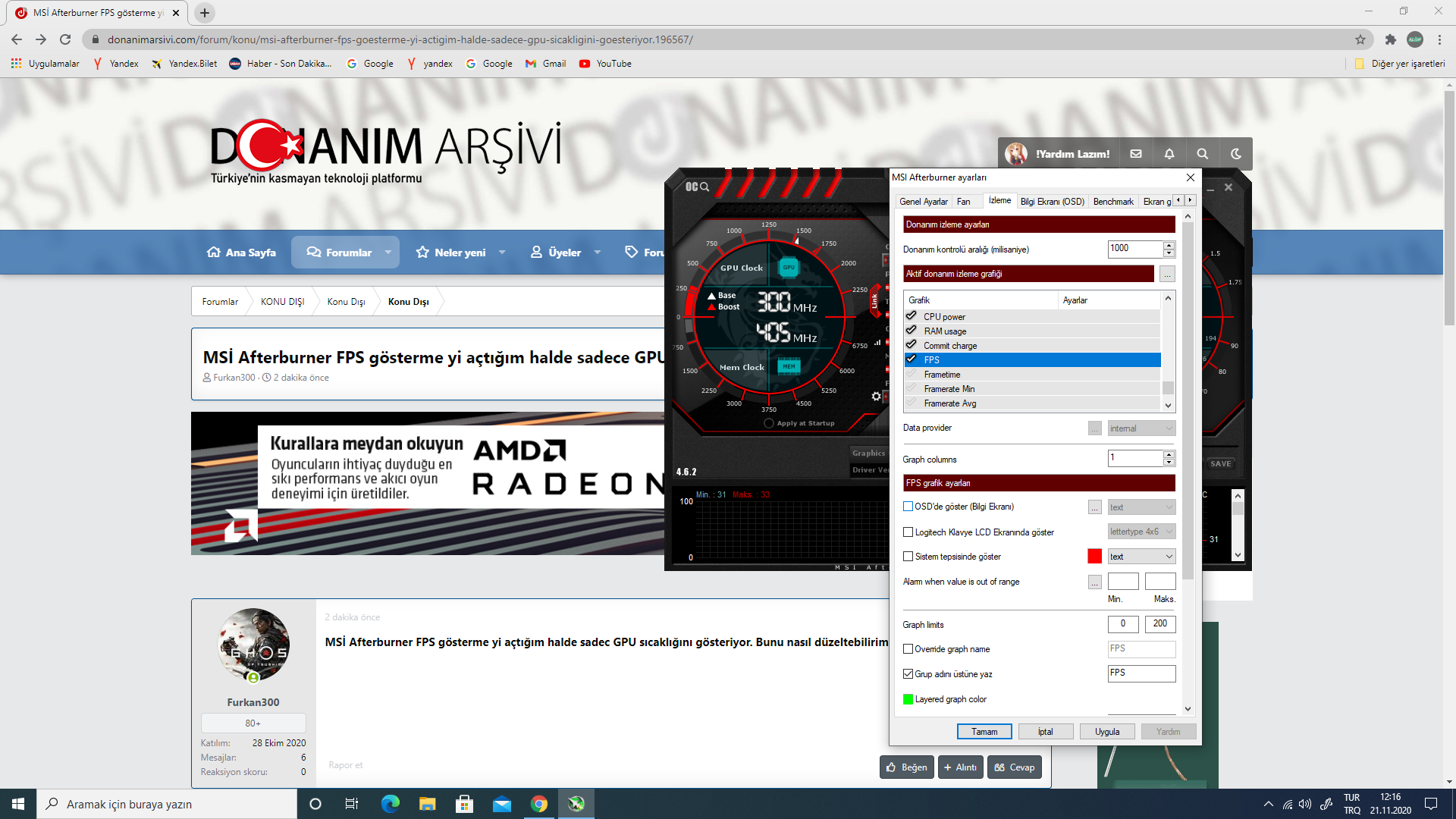Reload the page in Chrome

(x=65, y=39)
